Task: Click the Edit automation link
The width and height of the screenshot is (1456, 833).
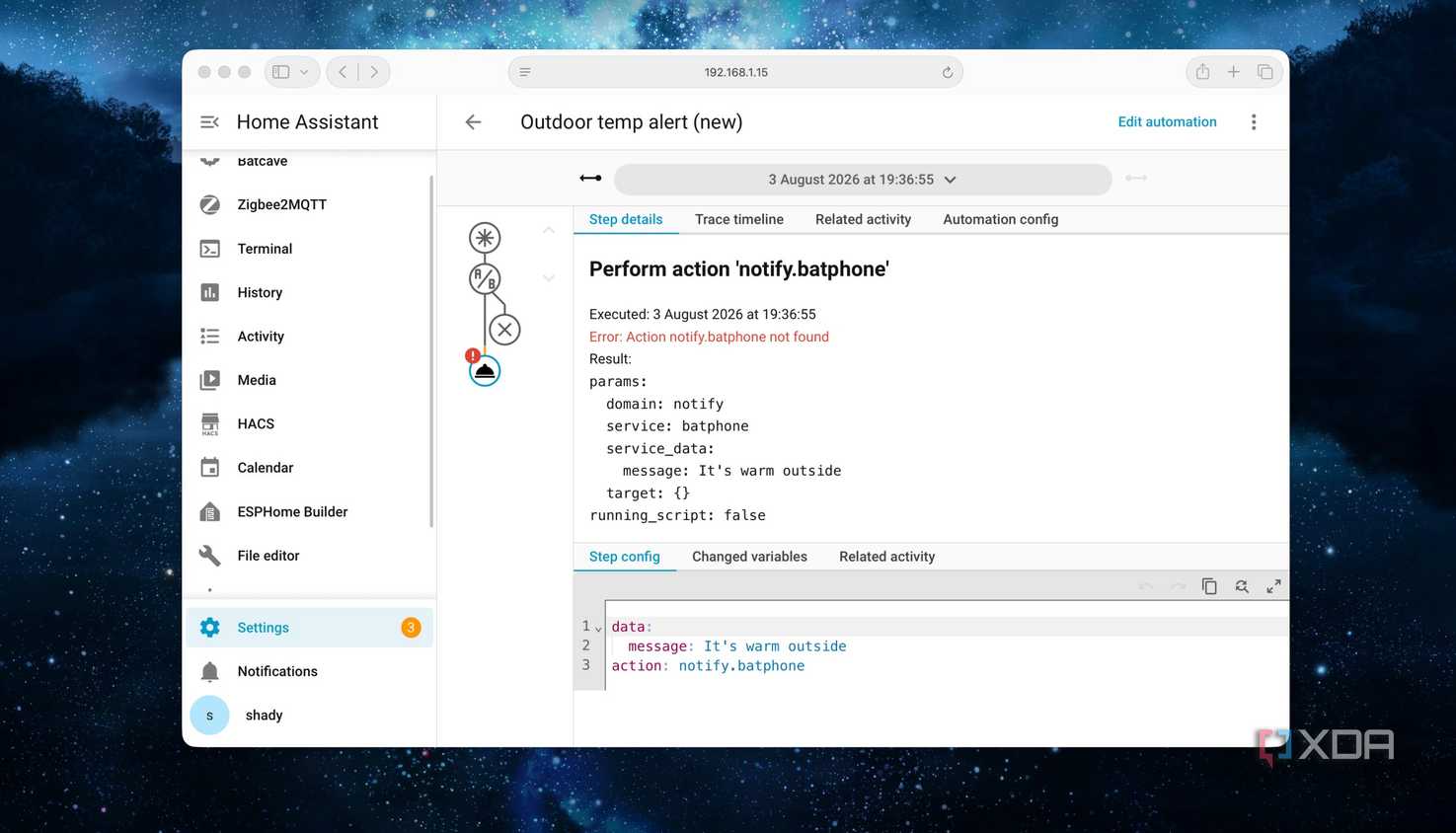Action: click(1167, 122)
